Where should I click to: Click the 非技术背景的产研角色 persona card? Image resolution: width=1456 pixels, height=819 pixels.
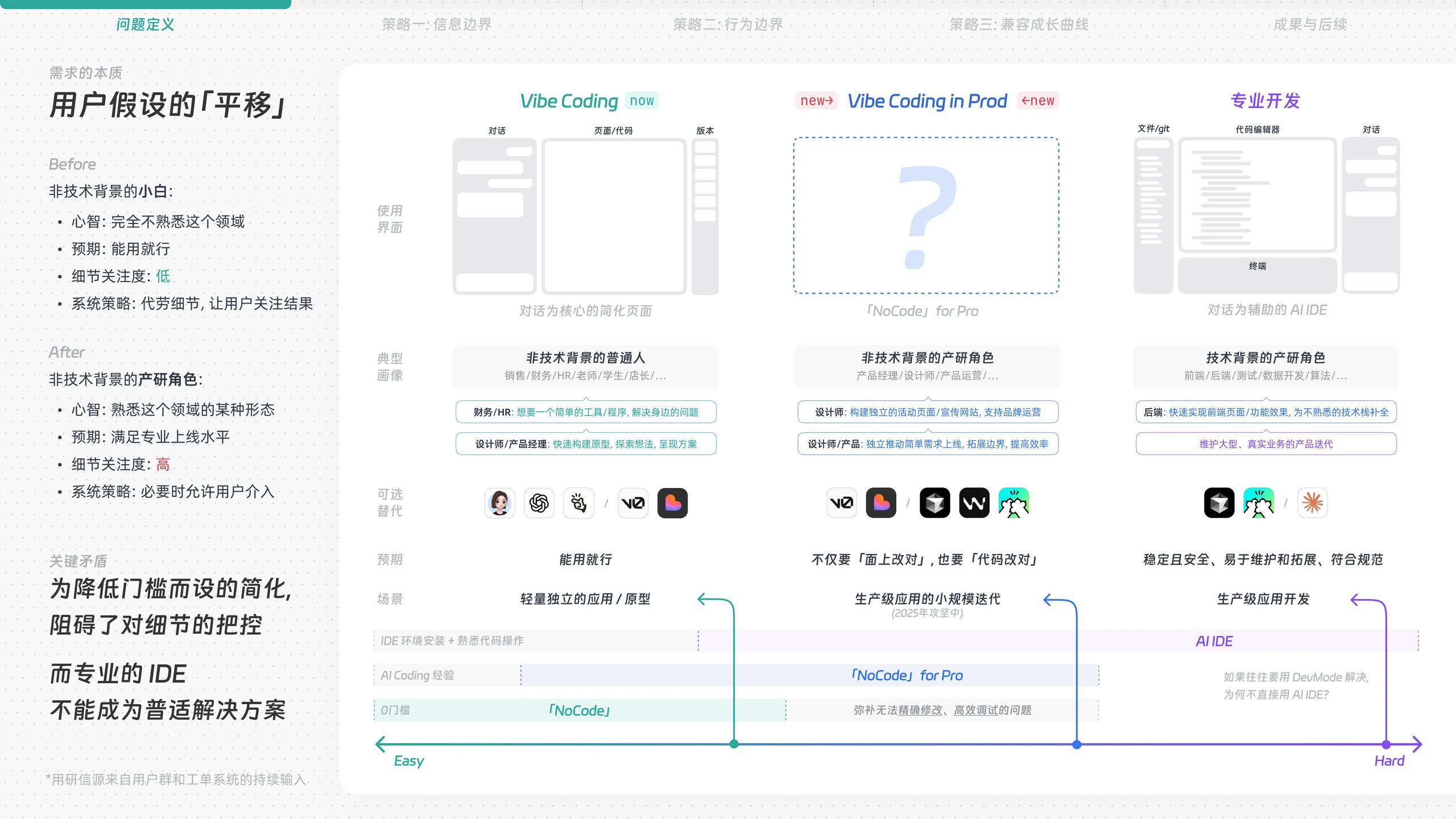[928, 366]
